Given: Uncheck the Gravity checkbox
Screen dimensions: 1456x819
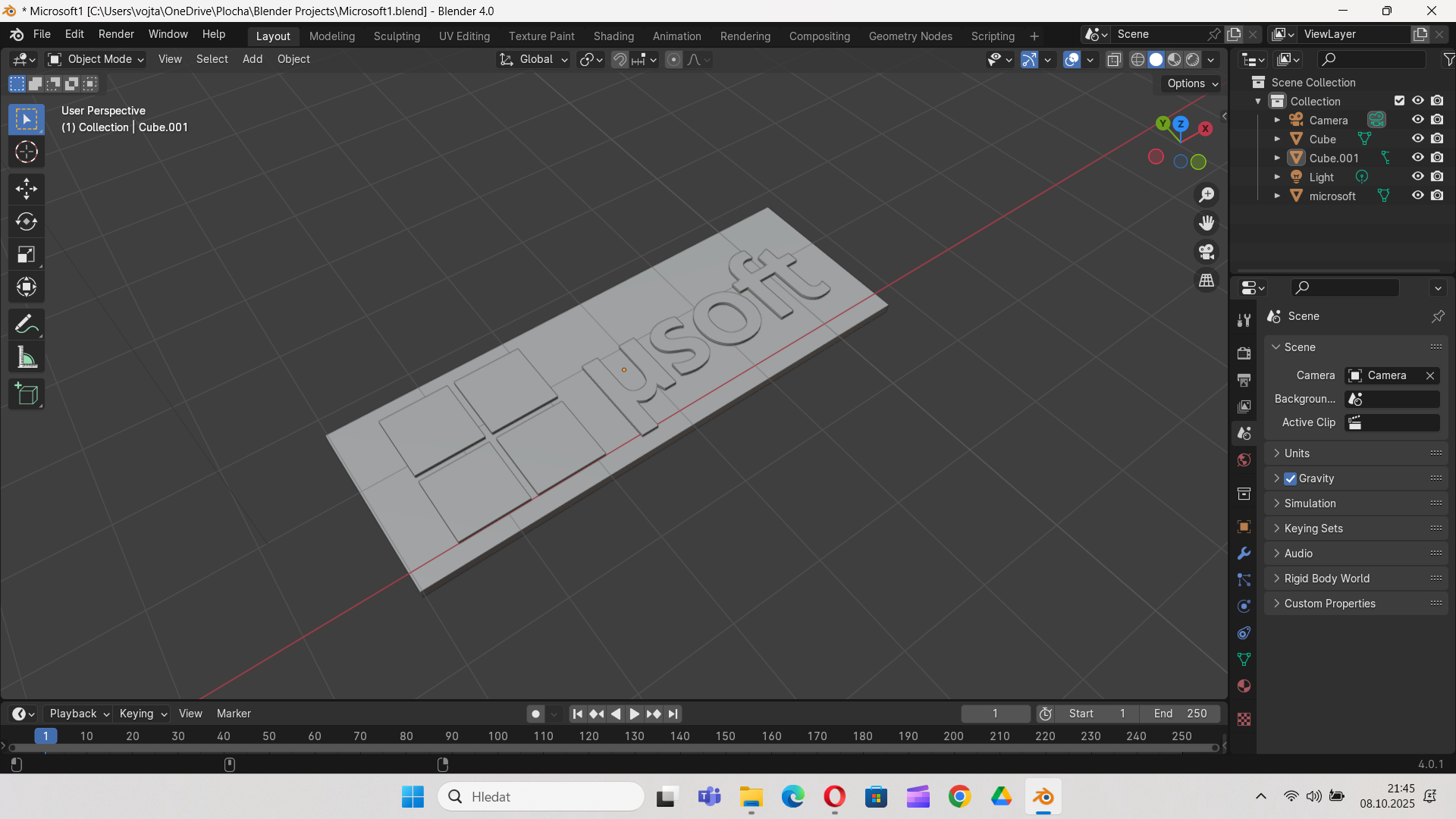Looking at the screenshot, I should point(1290,479).
